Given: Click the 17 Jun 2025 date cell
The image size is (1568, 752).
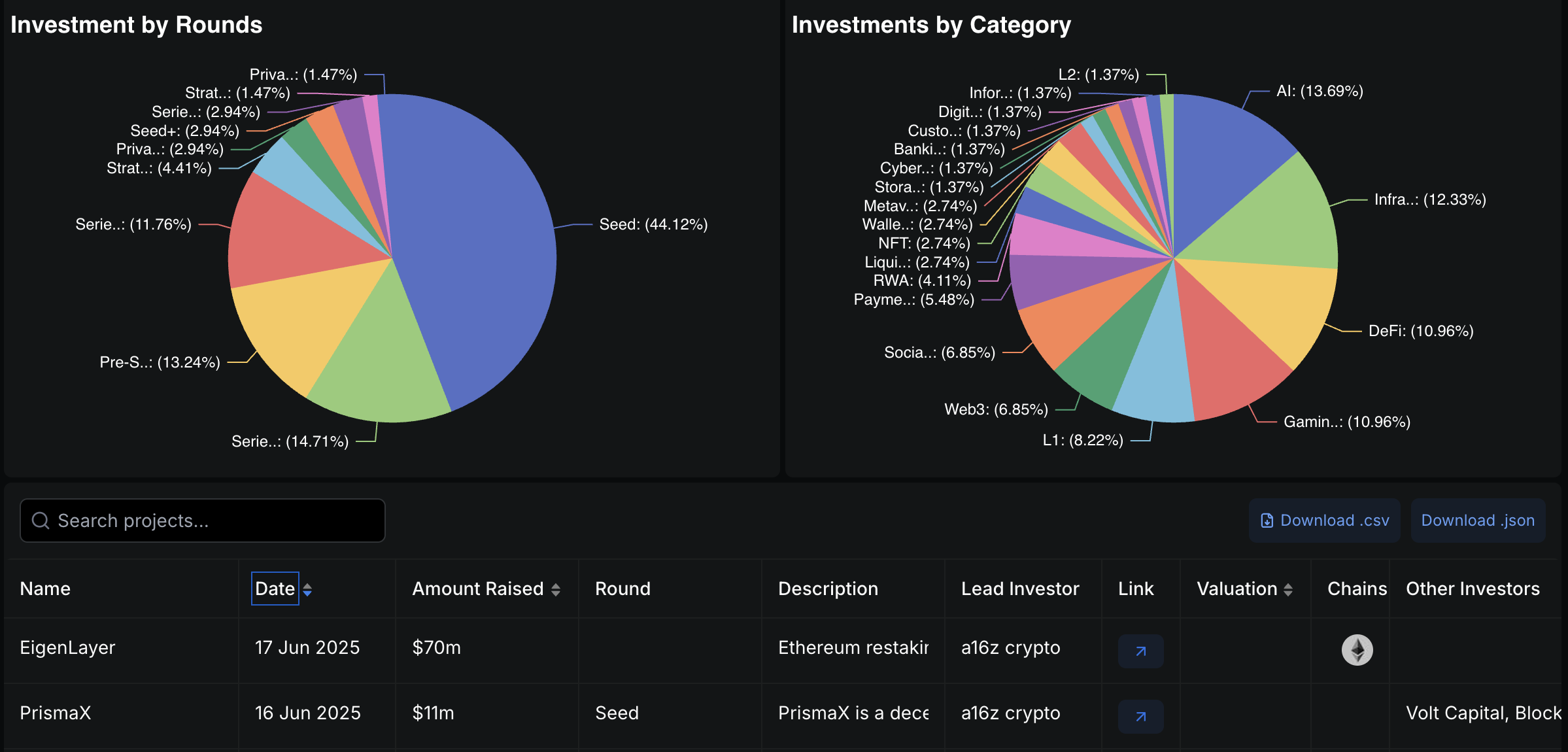Looking at the screenshot, I should pyautogui.click(x=307, y=647).
